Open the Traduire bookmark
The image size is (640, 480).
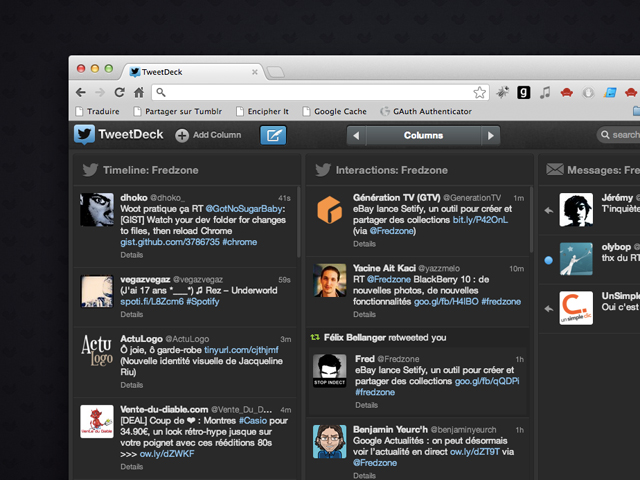click(x=98, y=111)
